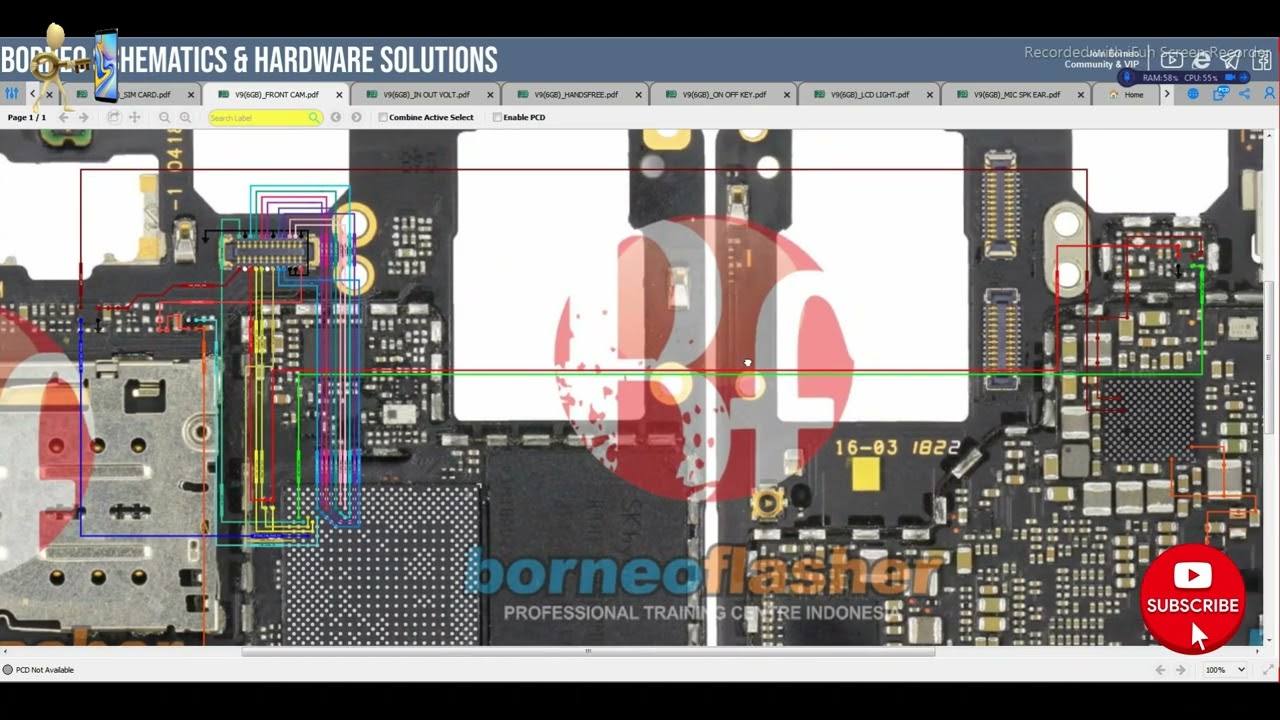Jump to previous search result
Screen dimensions: 1280x720
tap(336, 117)
